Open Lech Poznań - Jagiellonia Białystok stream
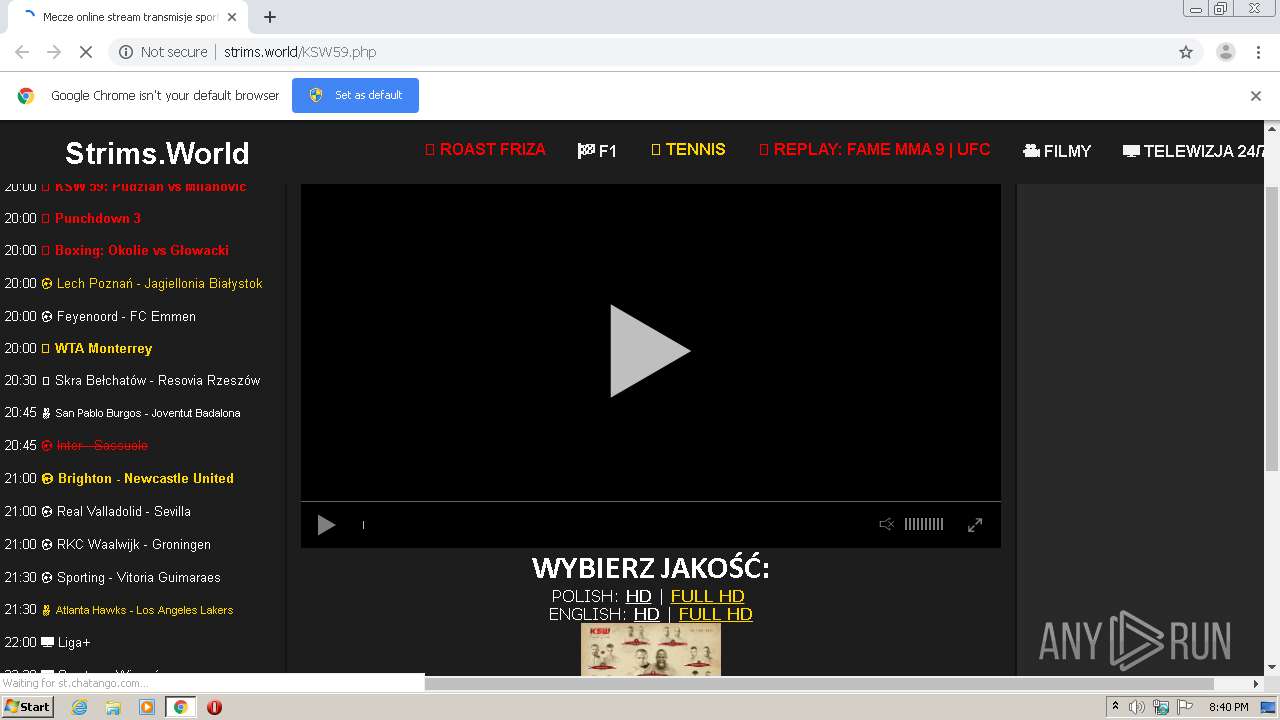 [159, 283]
